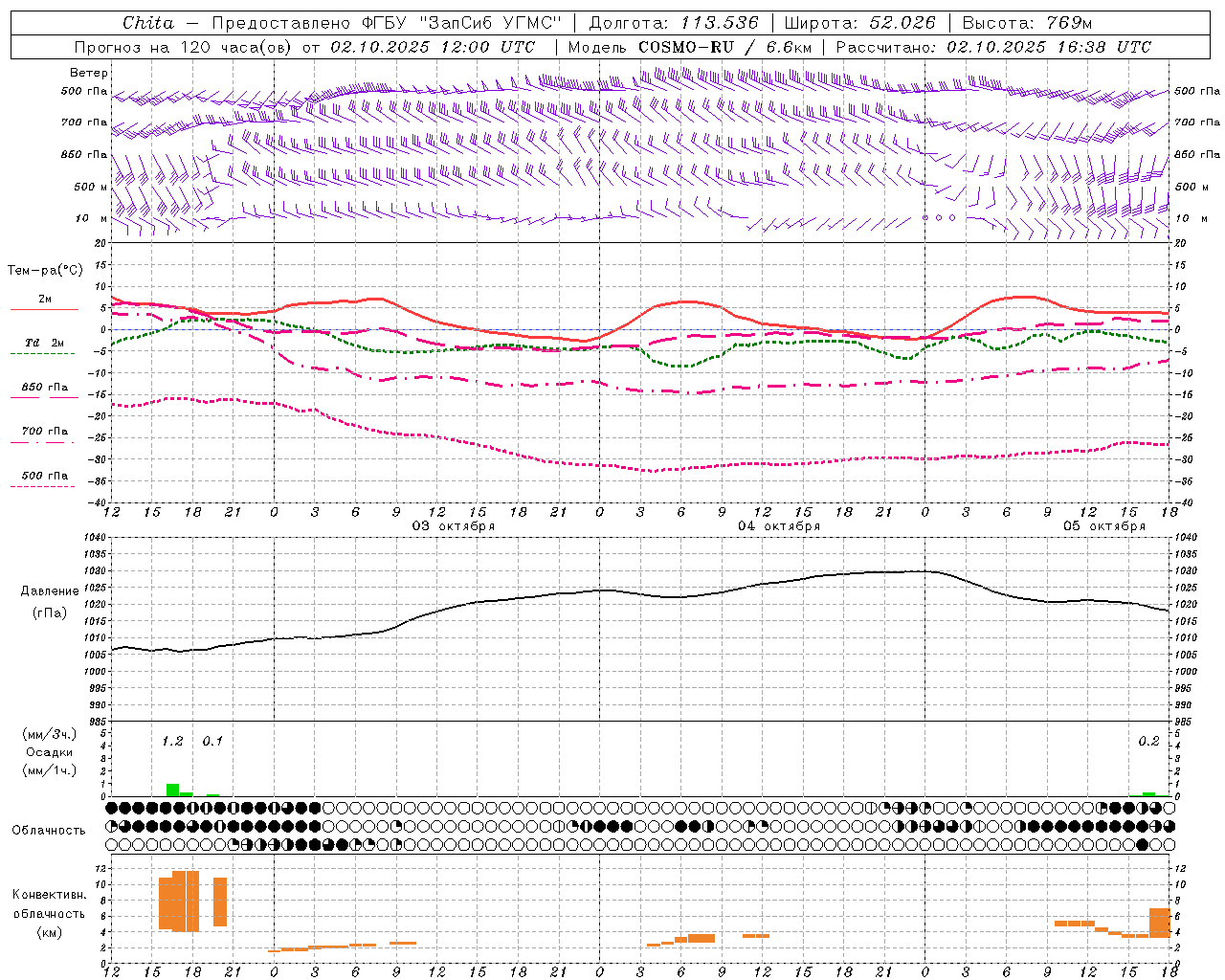Click the "Ветер" wind panel label
The height and width of the screenshot is (980, 1225).
pyautogui.click(x=89, y=73)
